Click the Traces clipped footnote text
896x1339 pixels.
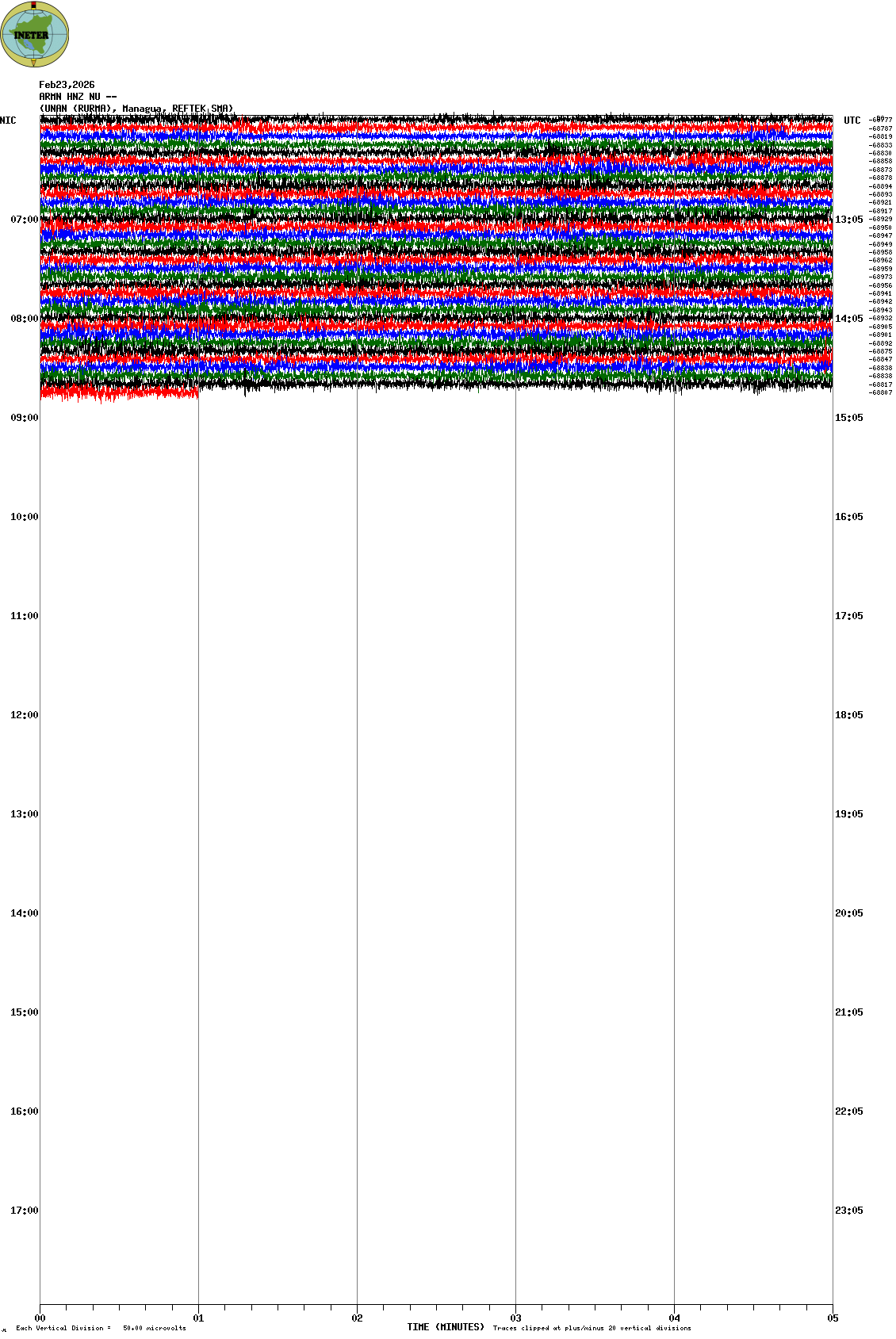pos(592,1328)
